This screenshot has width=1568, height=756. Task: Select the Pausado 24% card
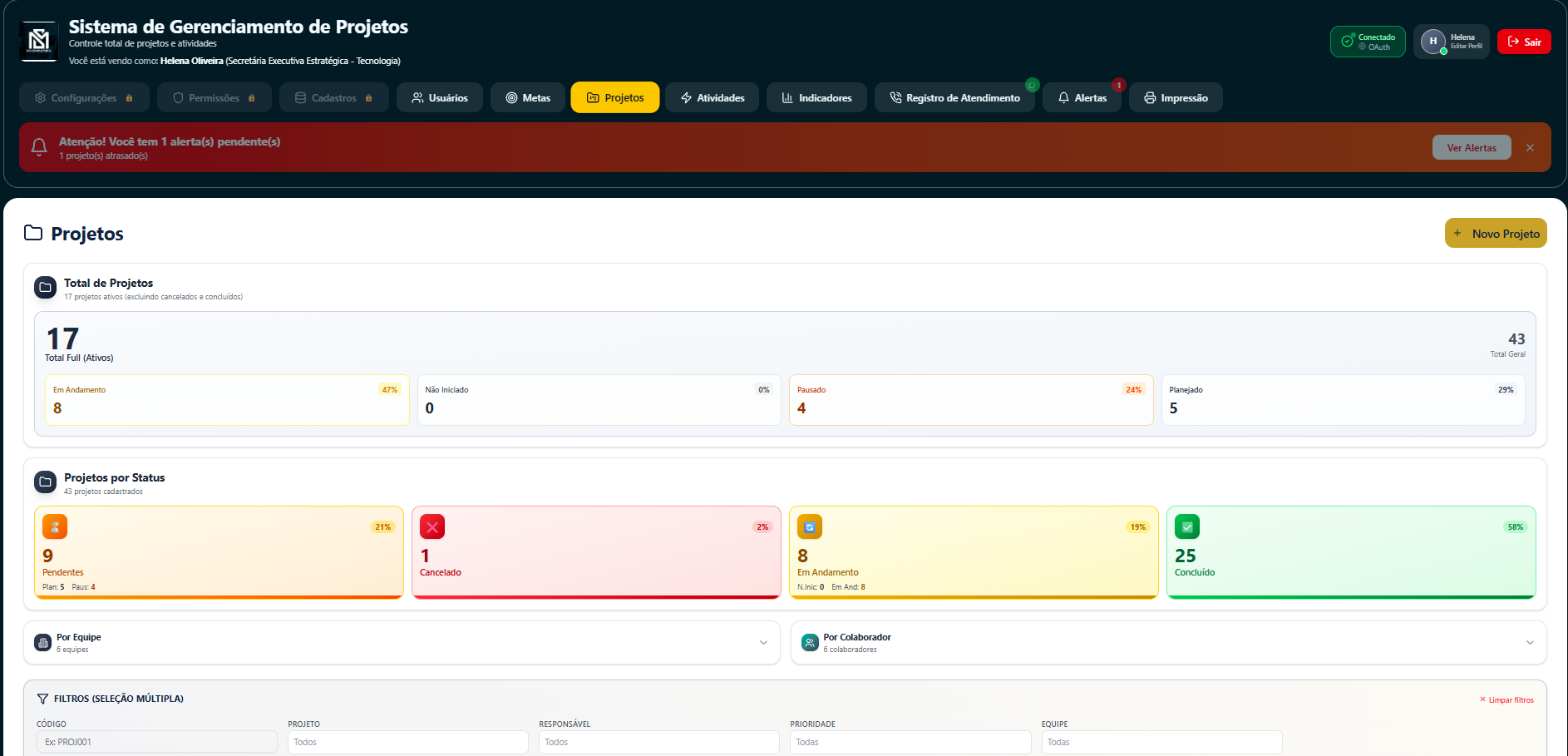(x=971, y=400)
